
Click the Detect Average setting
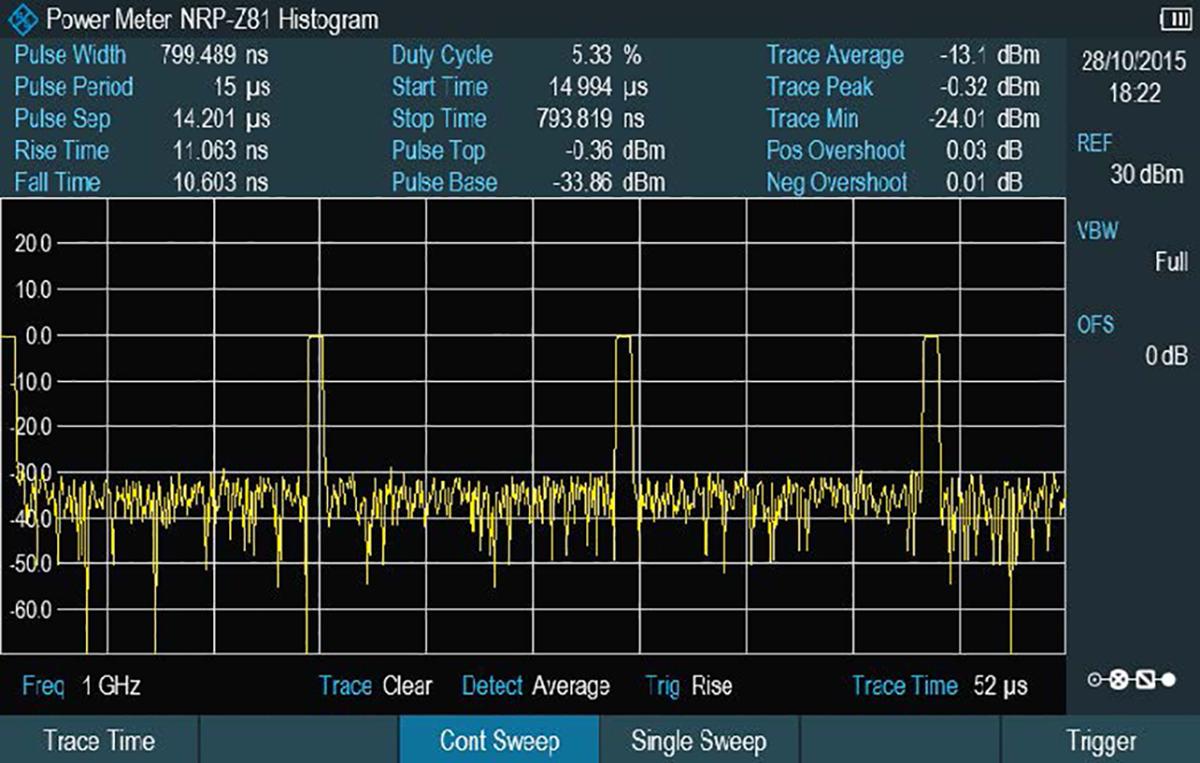coord(535,686)
